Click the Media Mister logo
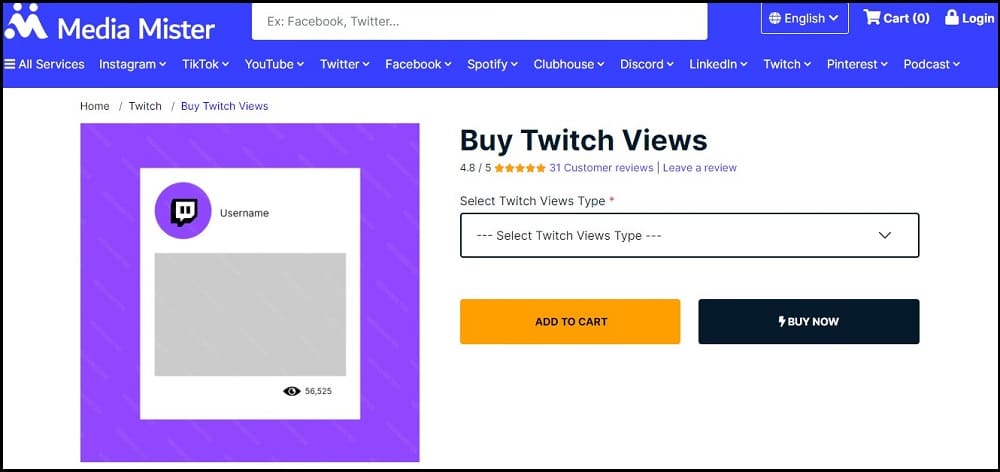1000x472 pixels. (x=110, y=23)
